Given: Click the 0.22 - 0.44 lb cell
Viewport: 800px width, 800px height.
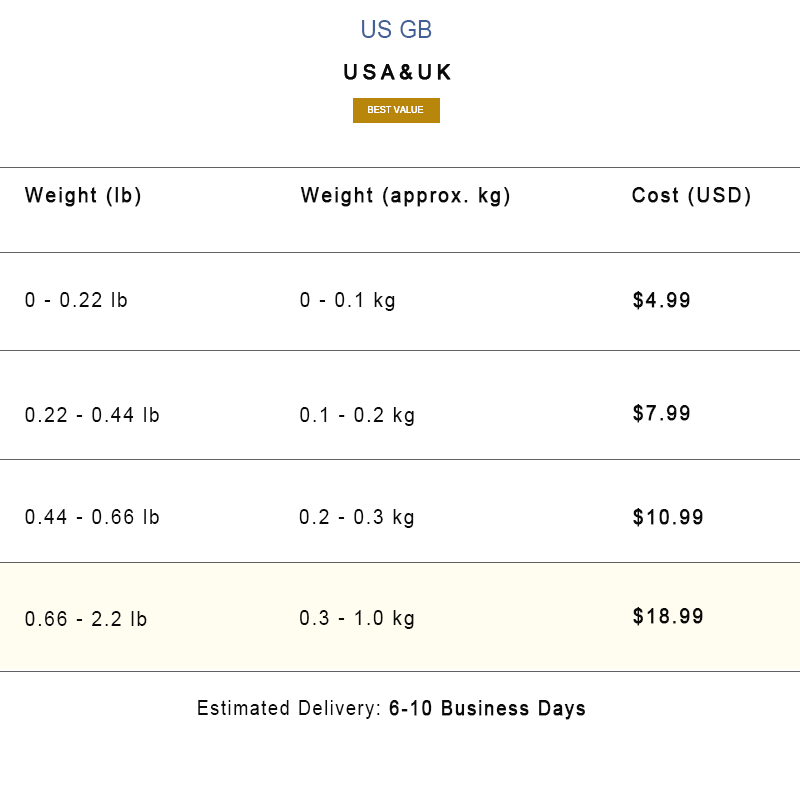Looking at the screenshot, I should tap(92, 415).
